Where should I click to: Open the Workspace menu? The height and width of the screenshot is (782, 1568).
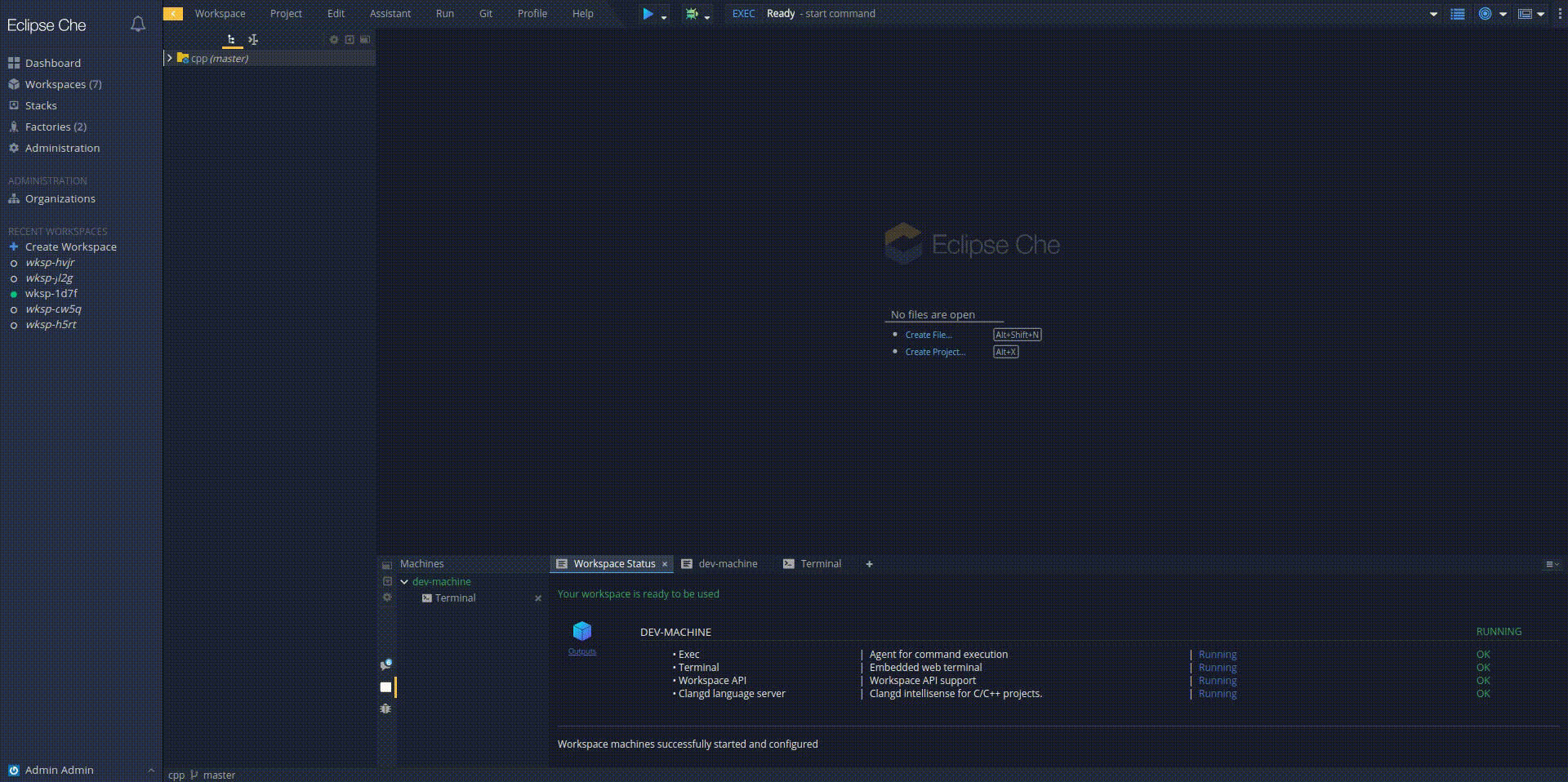(x=220, y=14)
